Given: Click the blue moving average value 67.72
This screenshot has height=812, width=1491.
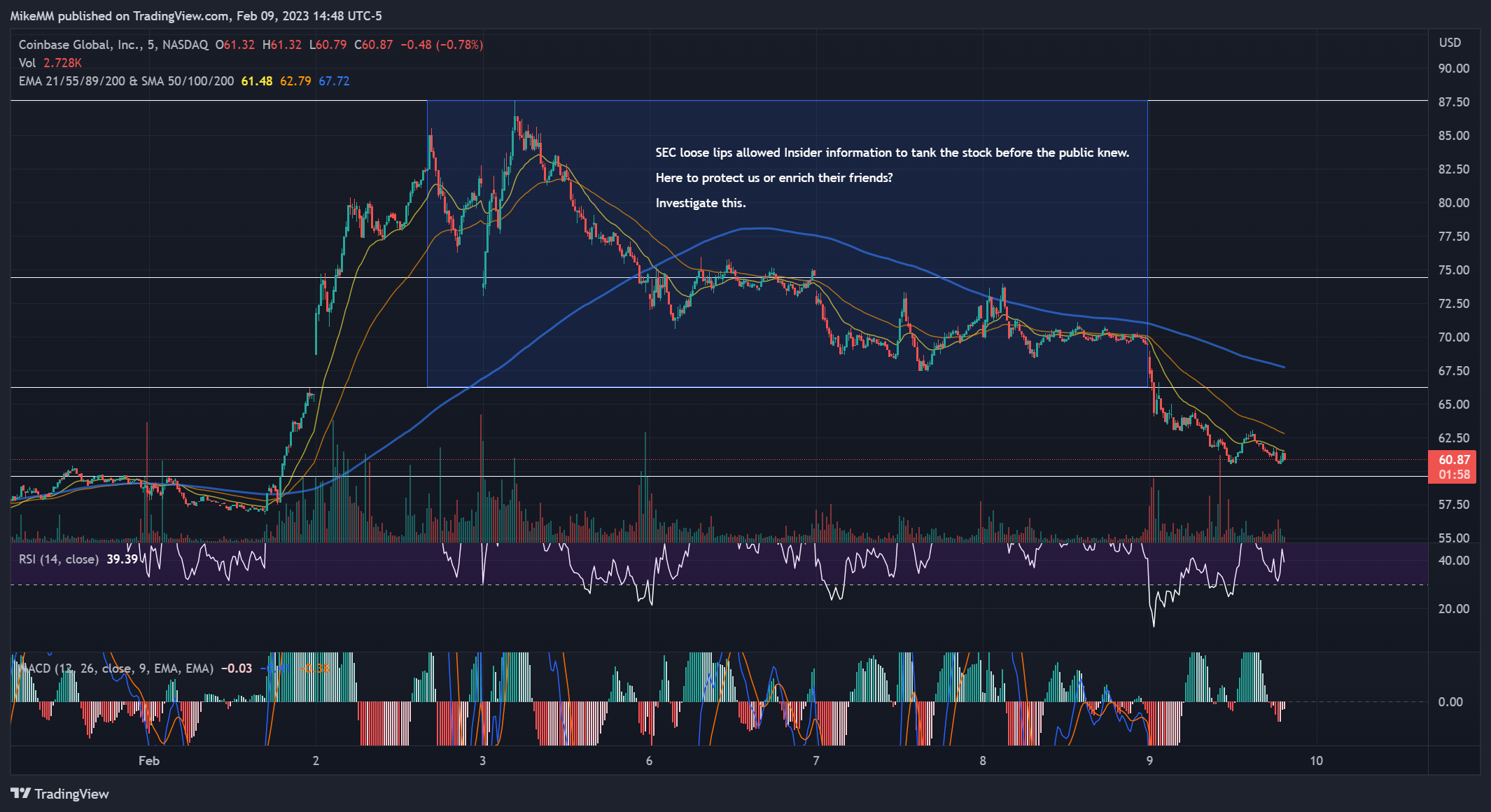Looking at the screenshot, I should [334, 81].
